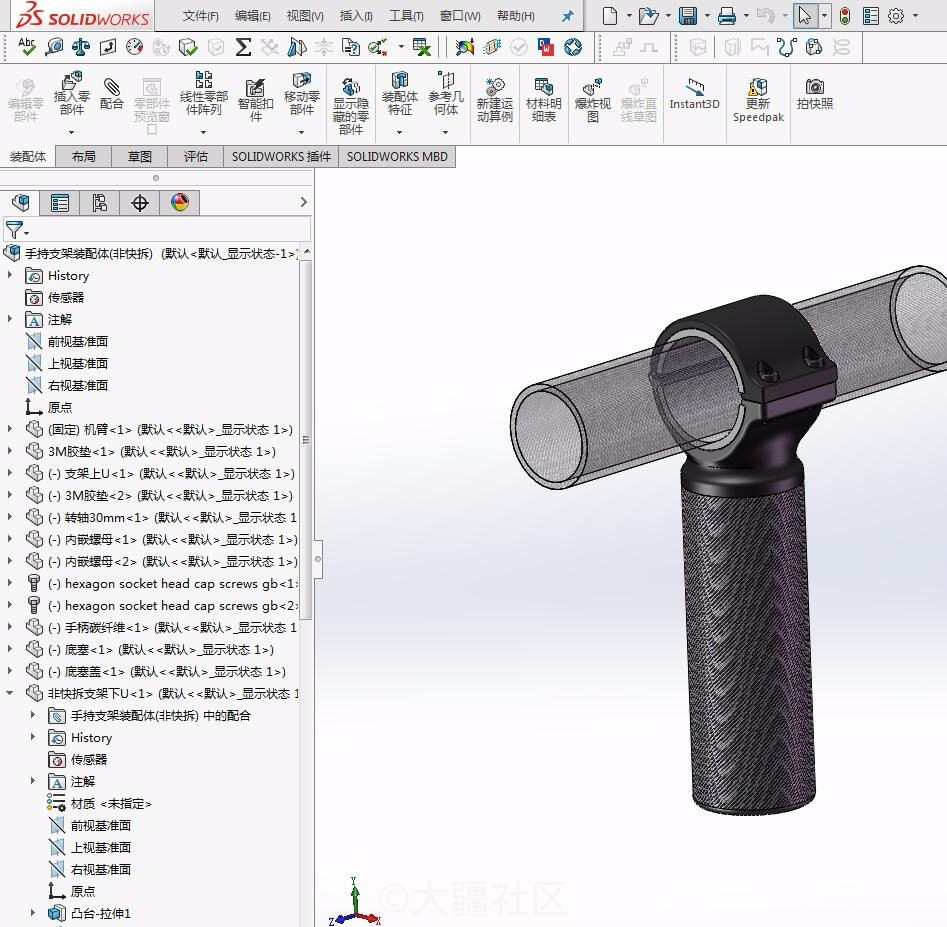Click the Save disk icon
This screenshot has height=927, width=947.
tap(687, 16)
